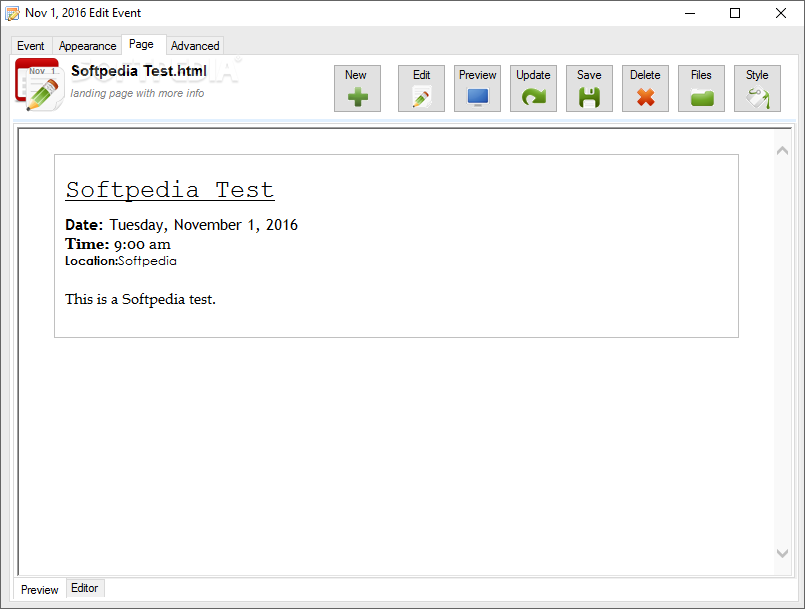
Task: Delete the page with red X
Action: coord(645,88)
